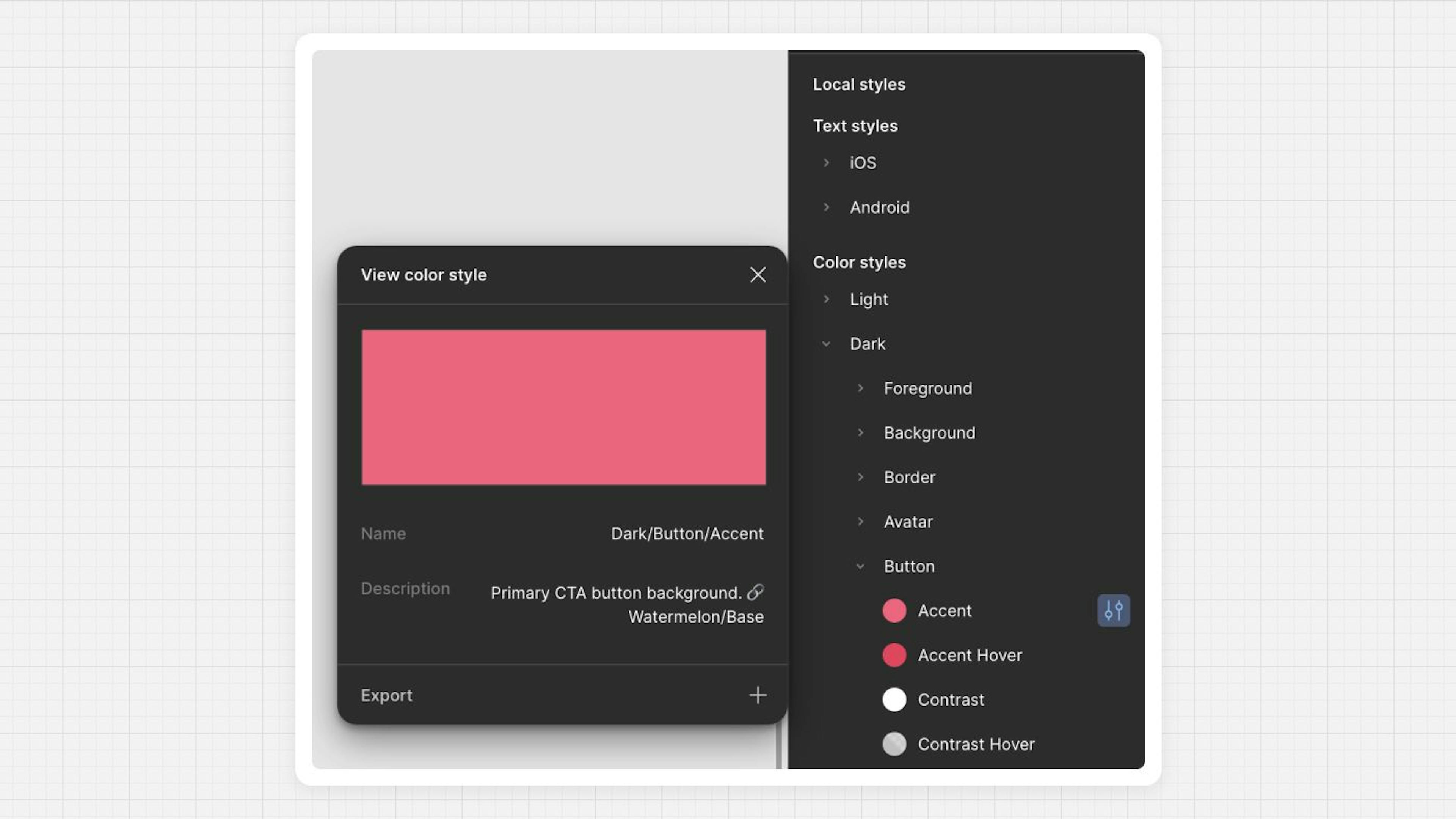Click the Export section label
Viewport: 1456px width, 819px height.
[x=387, y=695]
